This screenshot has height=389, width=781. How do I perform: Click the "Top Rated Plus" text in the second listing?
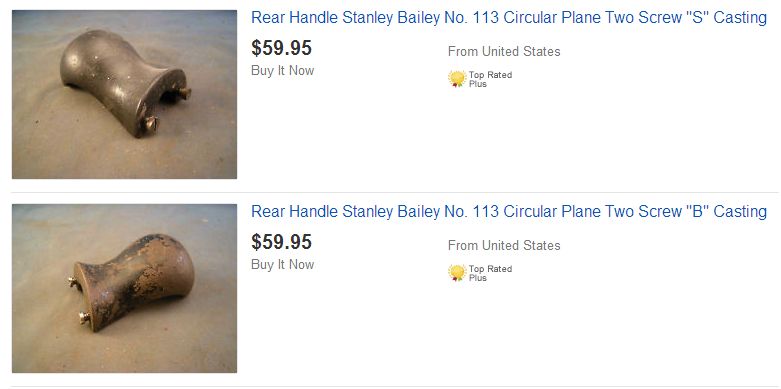(490, 273)
